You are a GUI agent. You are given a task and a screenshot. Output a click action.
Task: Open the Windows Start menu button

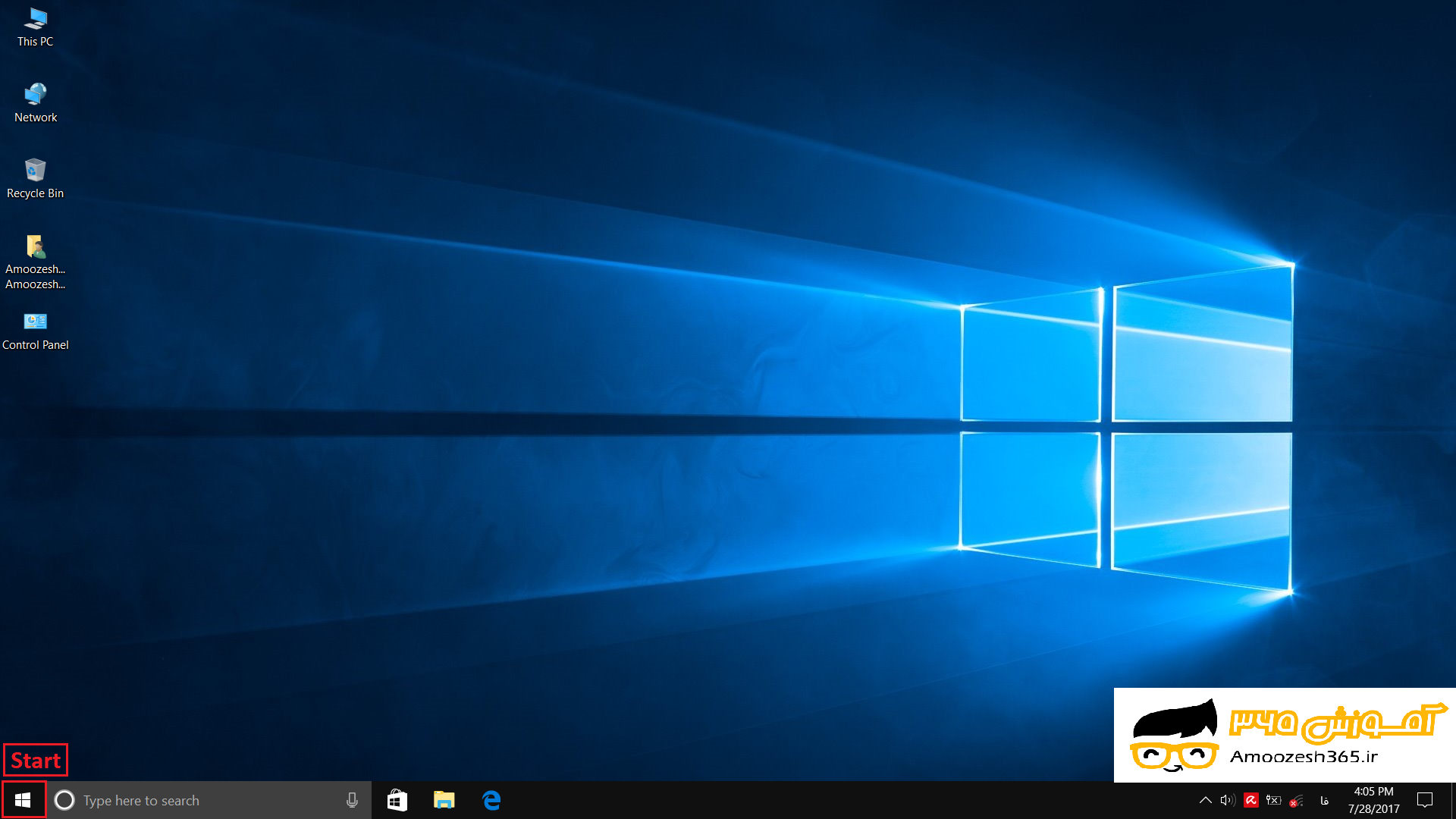click(x=23, y=800)
